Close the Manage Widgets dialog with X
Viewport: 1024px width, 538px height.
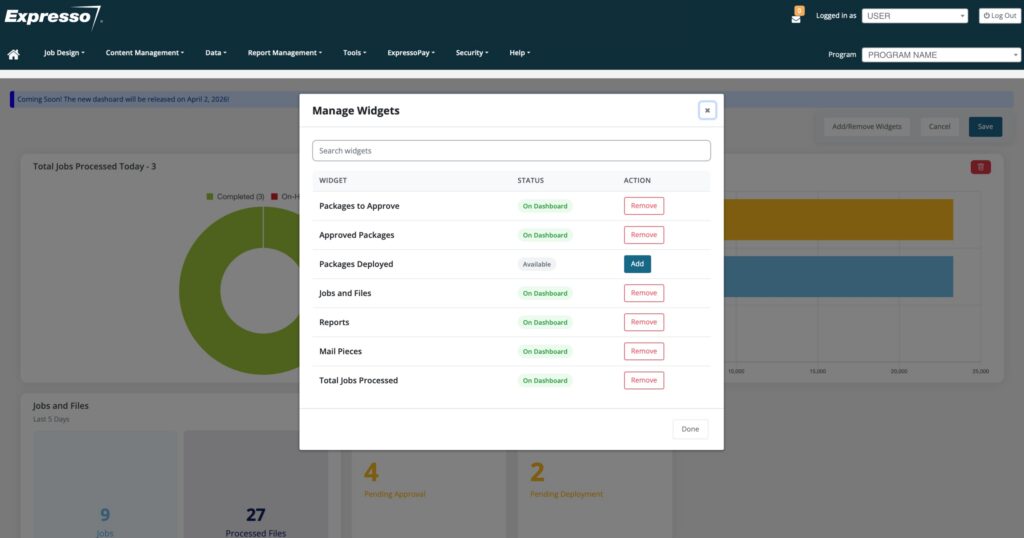click(x=707, y=110)
